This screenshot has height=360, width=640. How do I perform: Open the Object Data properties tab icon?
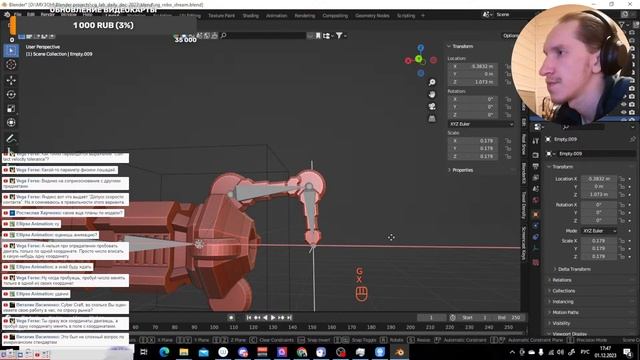(536, 248)
